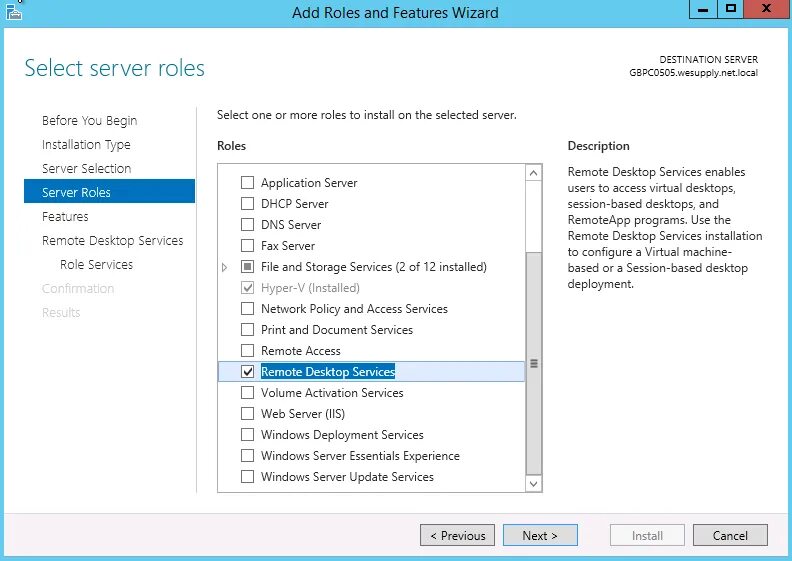Enable the Web Server (IIS) checkbox
This screenshot has height=561, width=792.
[248, 414]
